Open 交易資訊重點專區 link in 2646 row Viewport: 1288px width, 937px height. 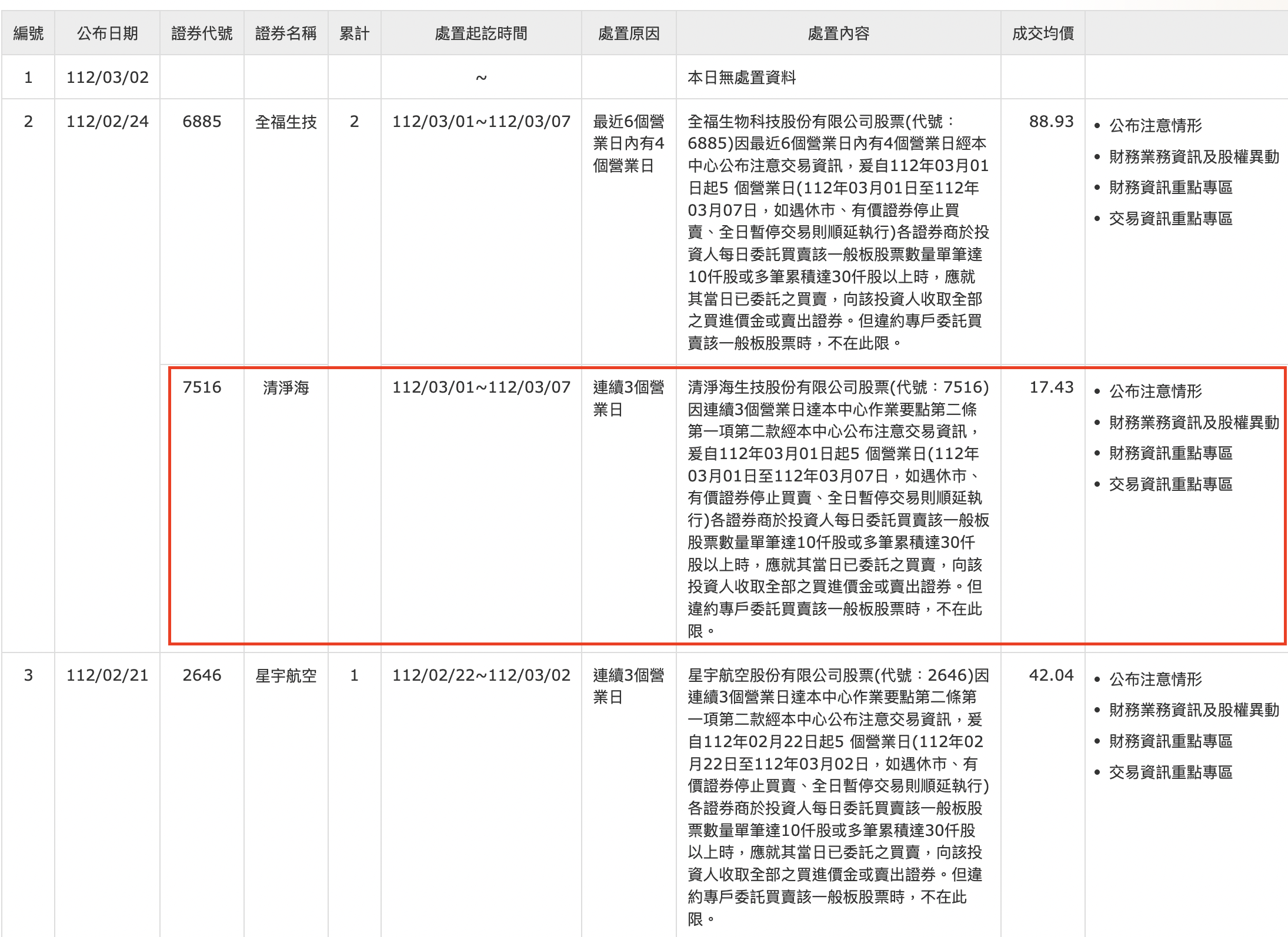pyautogui.click(x=1170, y=772)
